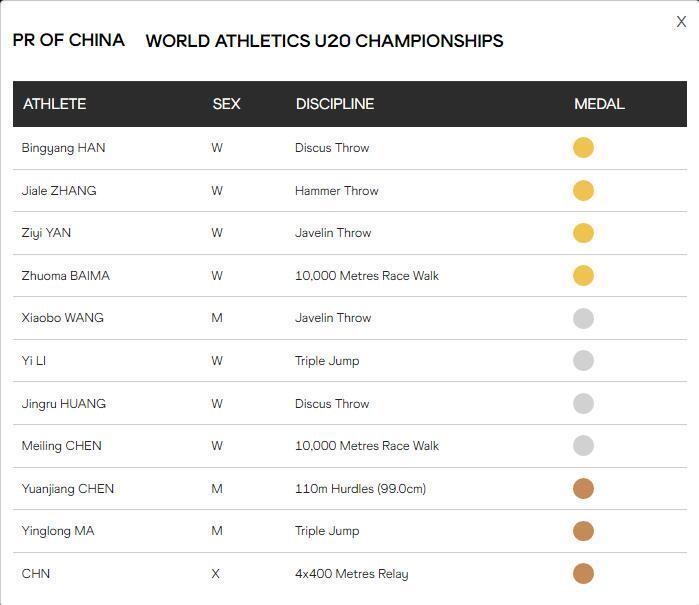
Task: Select athlete Meiling CHEN's name
Action: point(61,446)
